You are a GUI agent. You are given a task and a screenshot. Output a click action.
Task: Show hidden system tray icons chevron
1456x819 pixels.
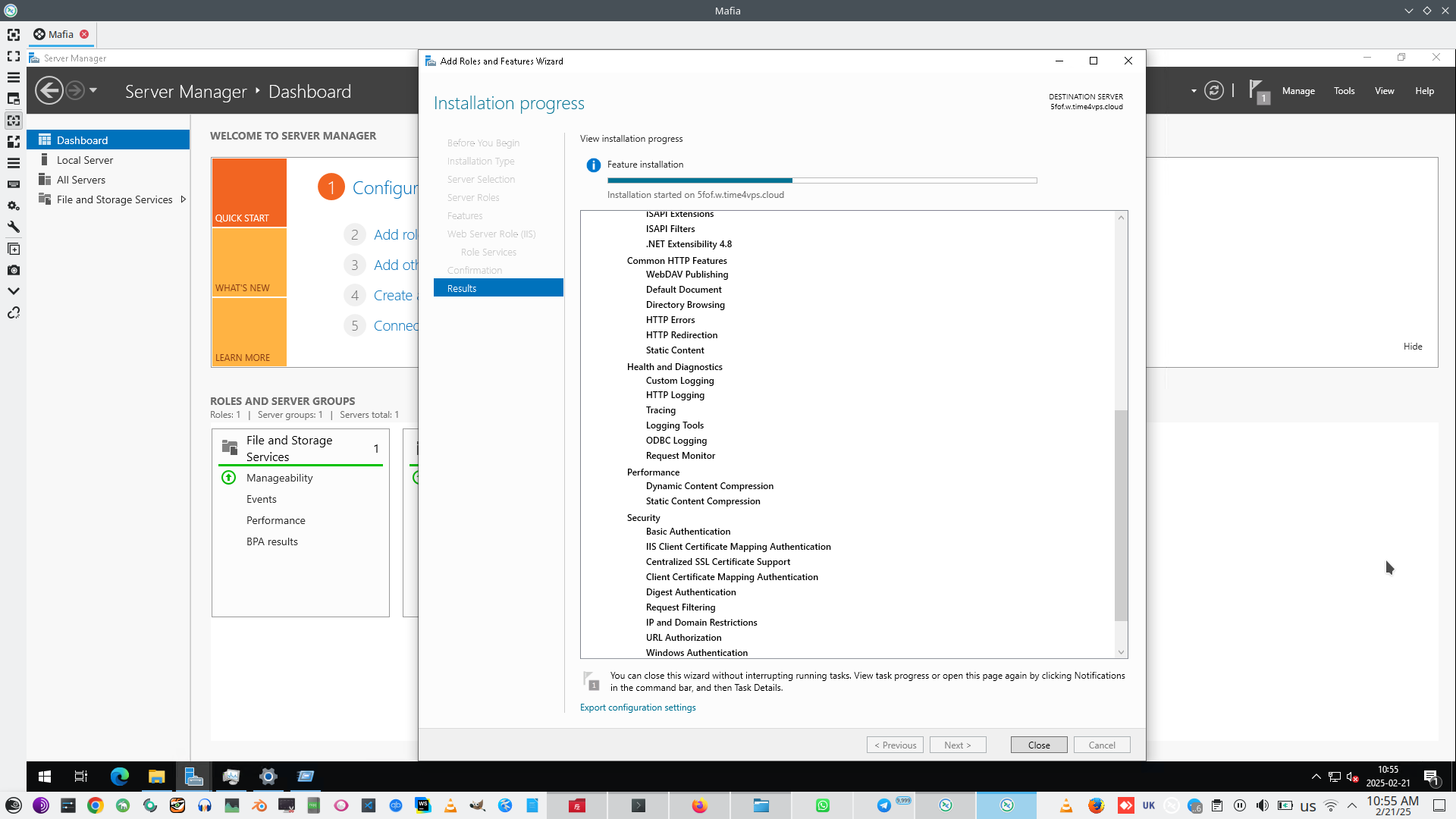(1316, 776)
